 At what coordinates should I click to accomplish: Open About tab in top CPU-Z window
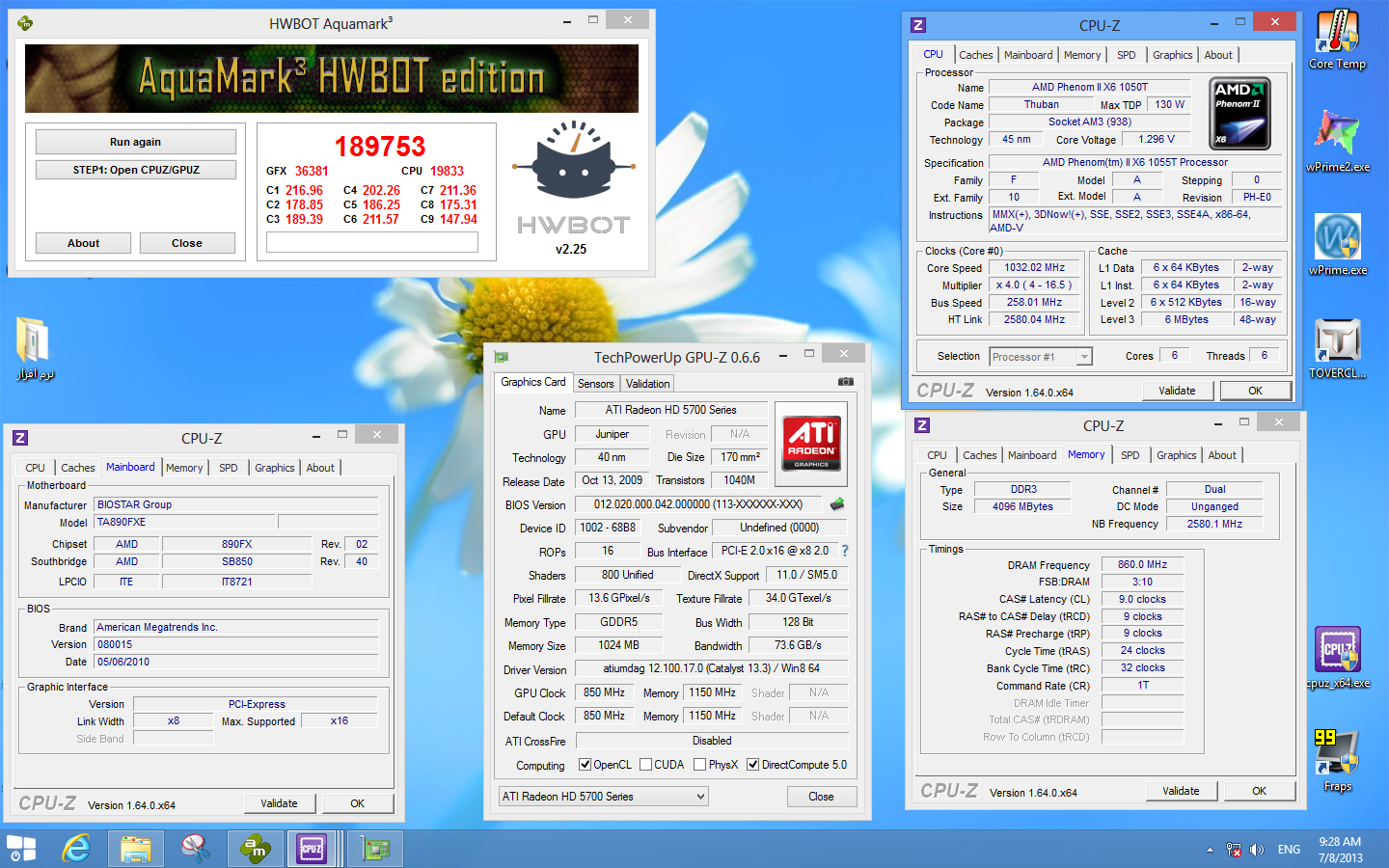click(x=1218, y=55)
